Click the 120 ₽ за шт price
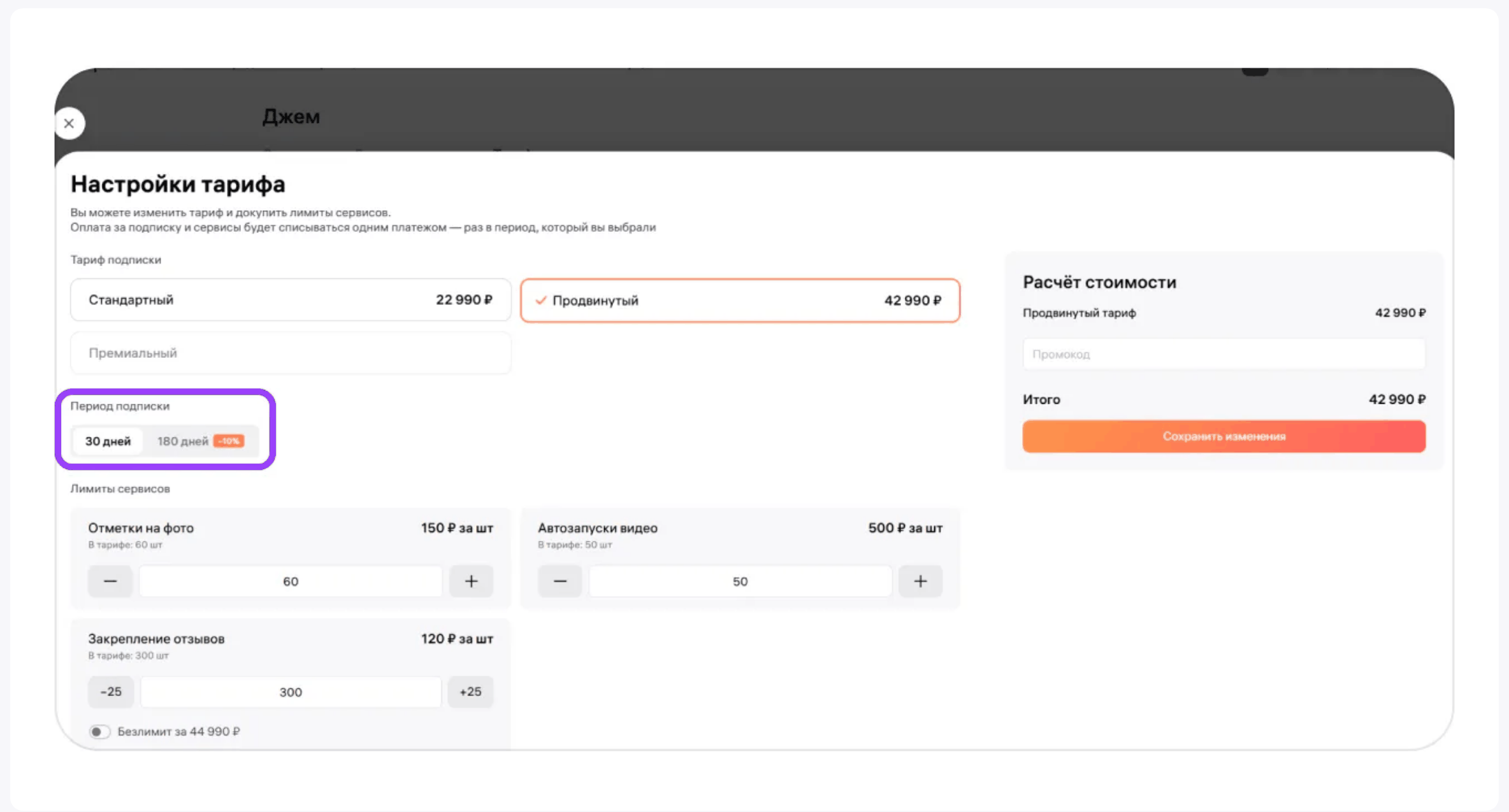 coord(457,639)
